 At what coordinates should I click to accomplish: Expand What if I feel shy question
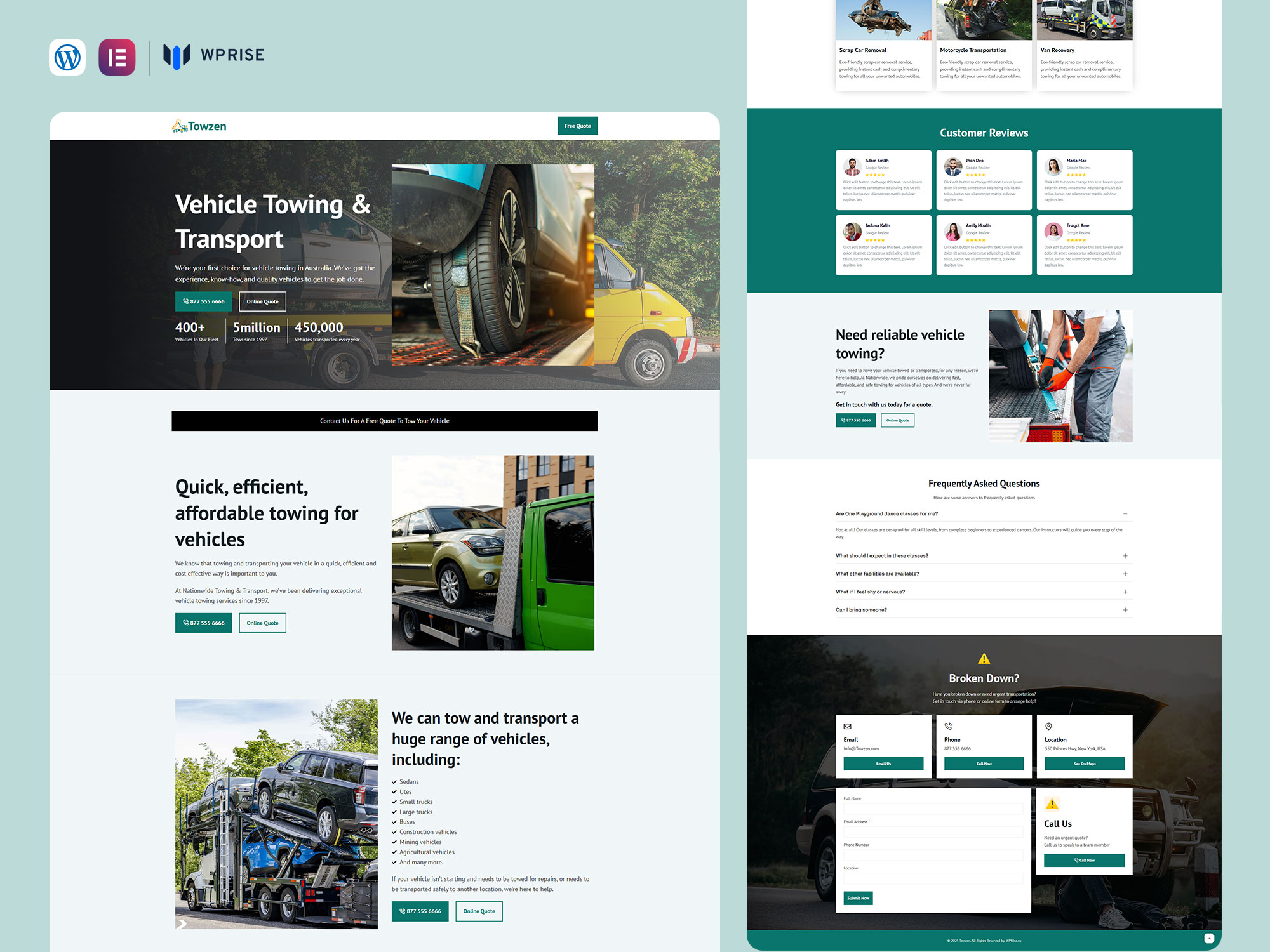(984, 592)
